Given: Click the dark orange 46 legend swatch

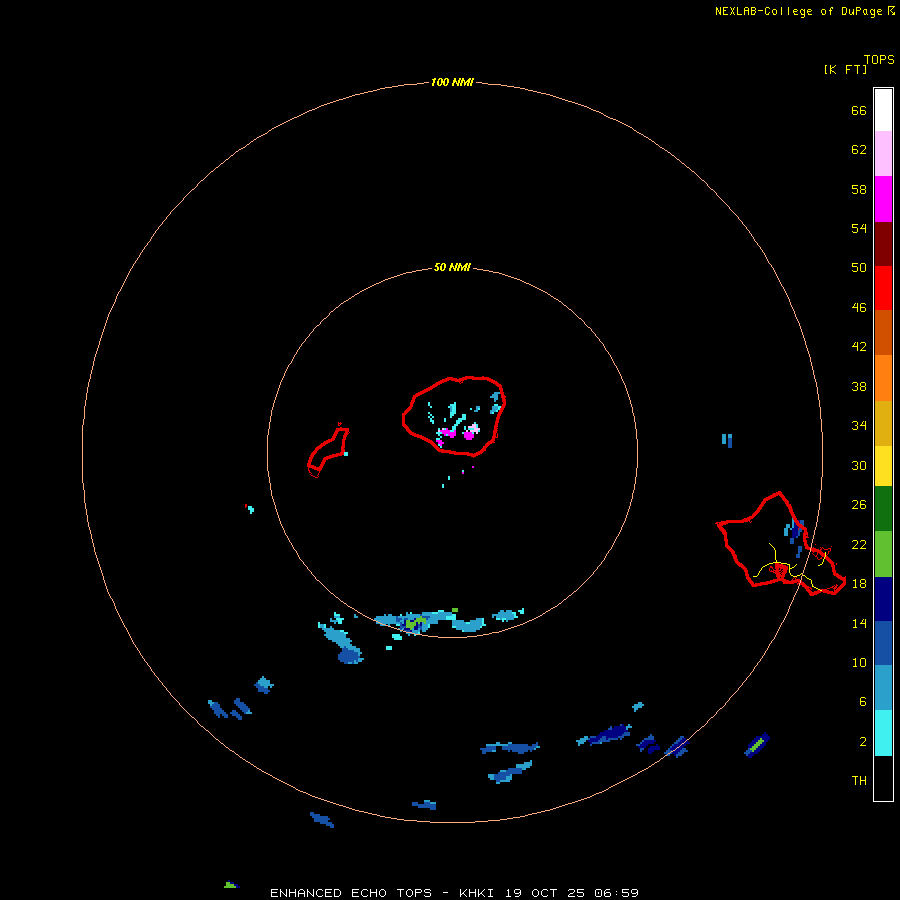Looking at the screenshot, I should (883, 333).
